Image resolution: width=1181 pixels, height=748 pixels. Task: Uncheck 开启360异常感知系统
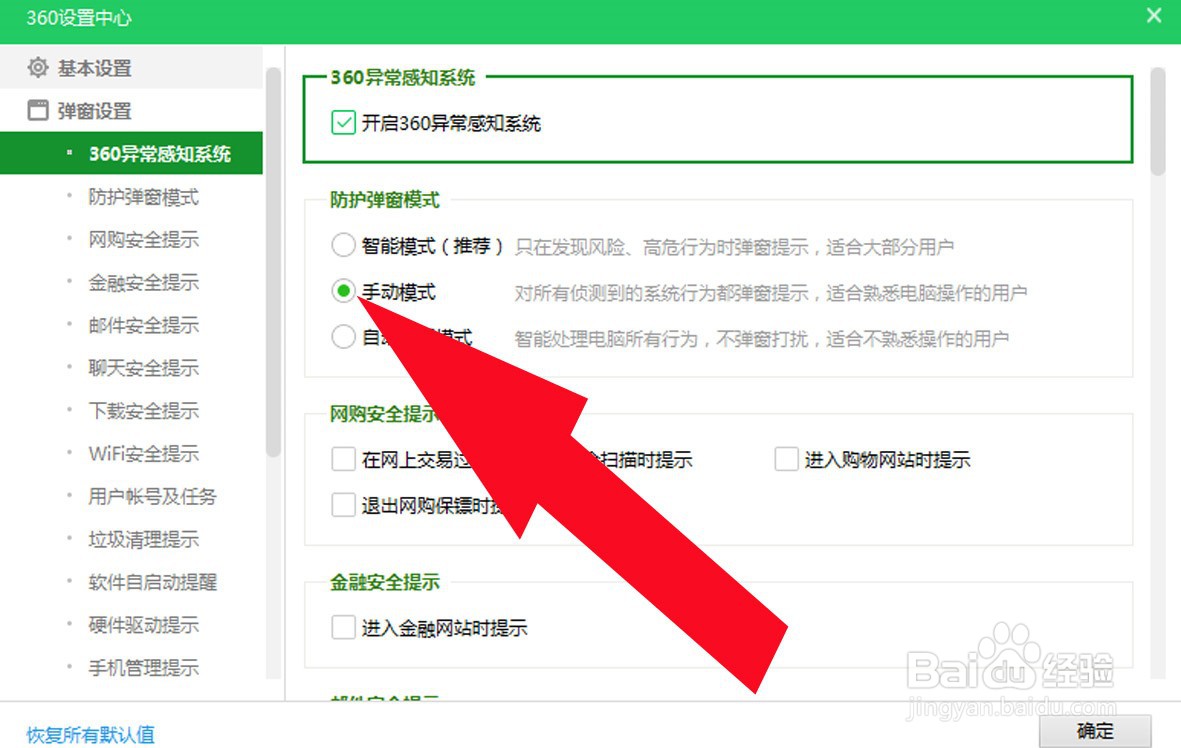pyautogui.click(x=343, y=122)
